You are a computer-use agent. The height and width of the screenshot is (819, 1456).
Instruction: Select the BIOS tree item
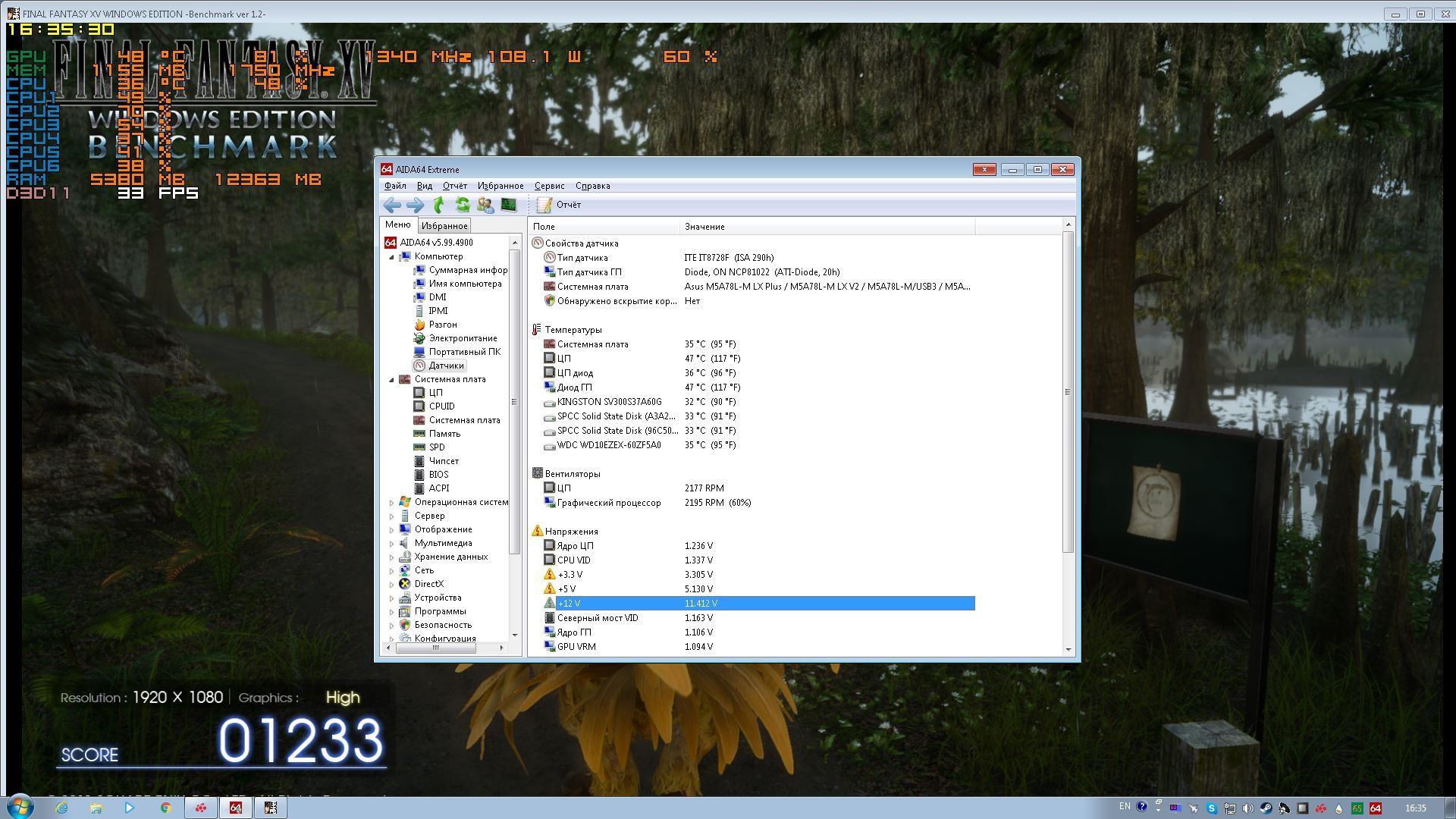[438, 475]
